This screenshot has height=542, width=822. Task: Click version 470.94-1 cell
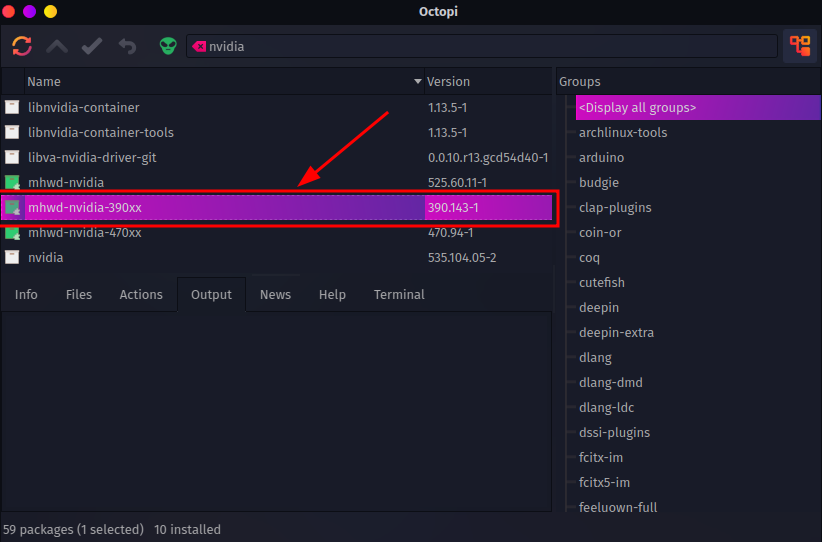(x=450, y=233)
